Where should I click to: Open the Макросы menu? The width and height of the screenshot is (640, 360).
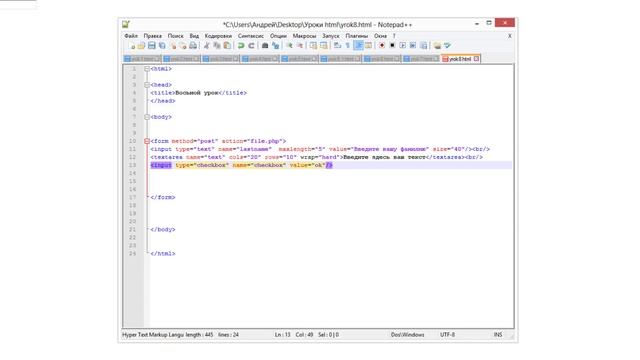(x=304, y=36)
